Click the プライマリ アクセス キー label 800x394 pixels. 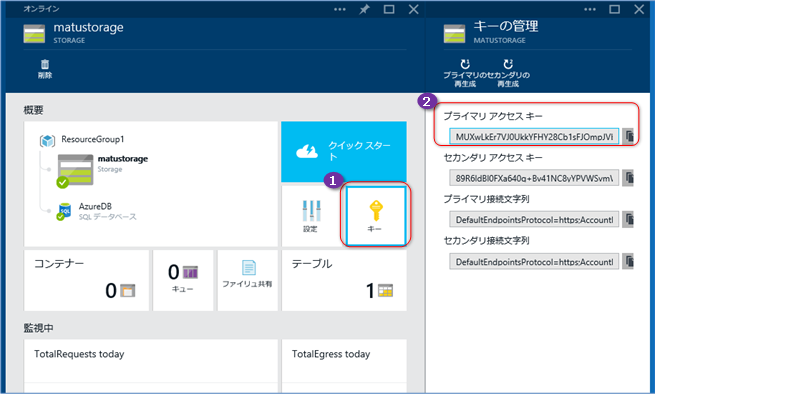click(493, 116)
